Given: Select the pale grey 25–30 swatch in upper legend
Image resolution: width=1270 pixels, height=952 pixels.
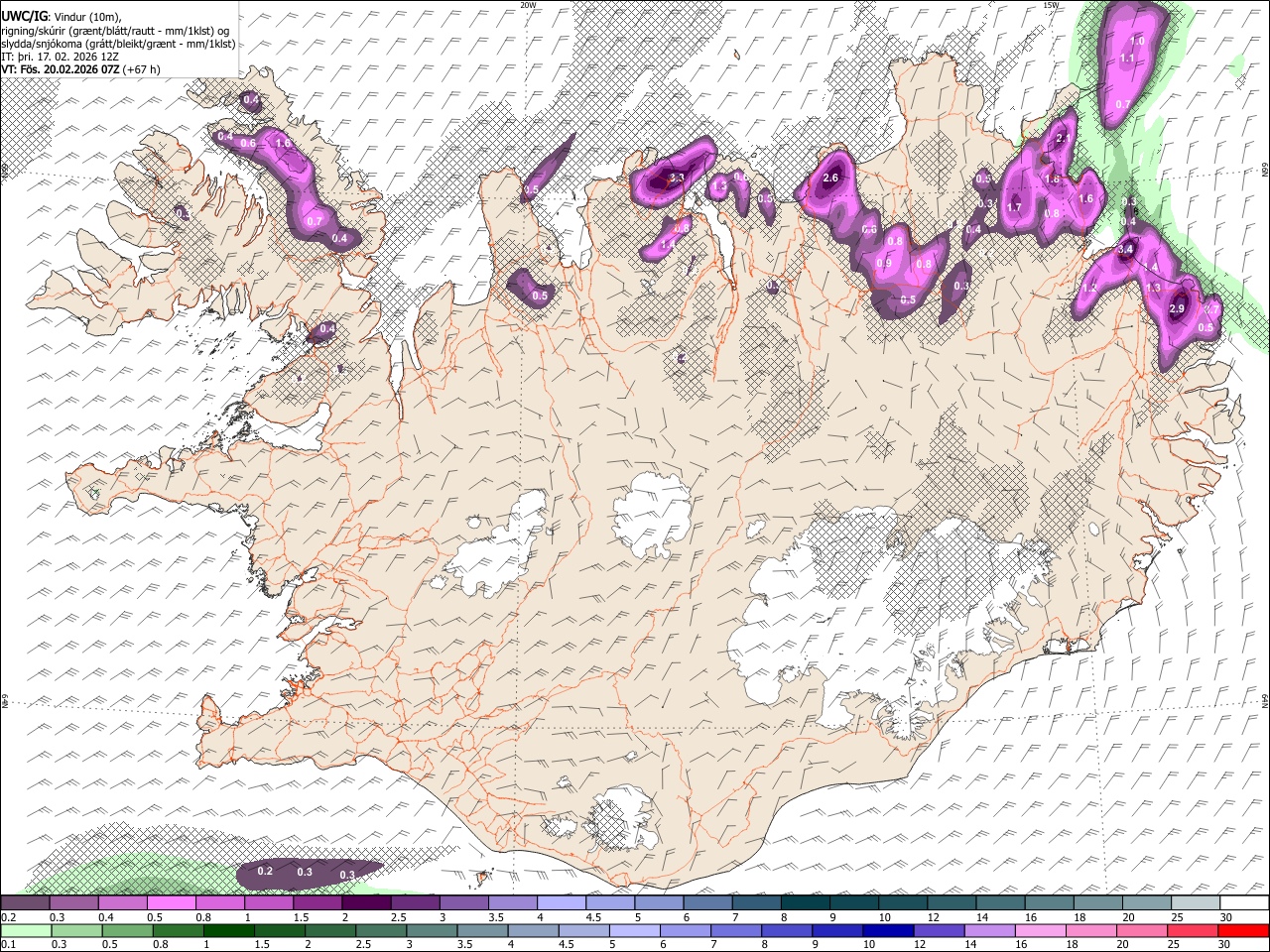Looking at the screenshot, I should [1195, 903].
